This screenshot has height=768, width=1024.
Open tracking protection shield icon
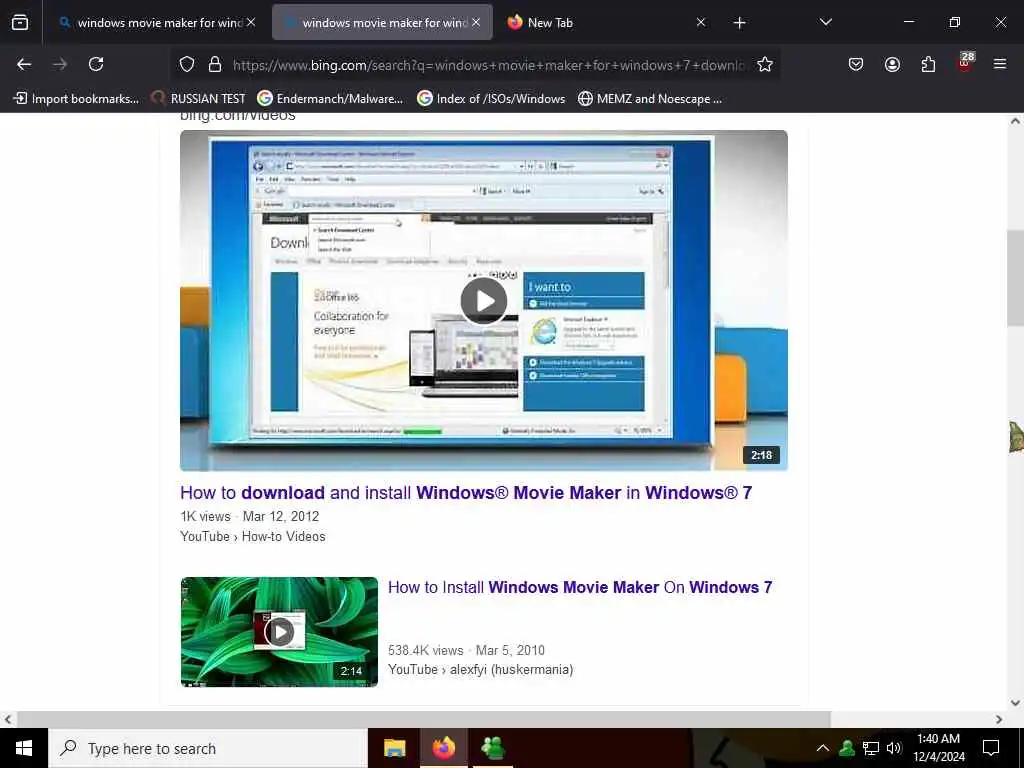click(187, 64)
